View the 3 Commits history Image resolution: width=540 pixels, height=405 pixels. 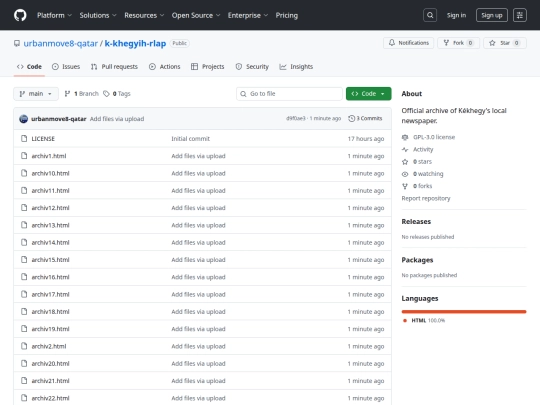pyautogui.click(x=365, y=118)
